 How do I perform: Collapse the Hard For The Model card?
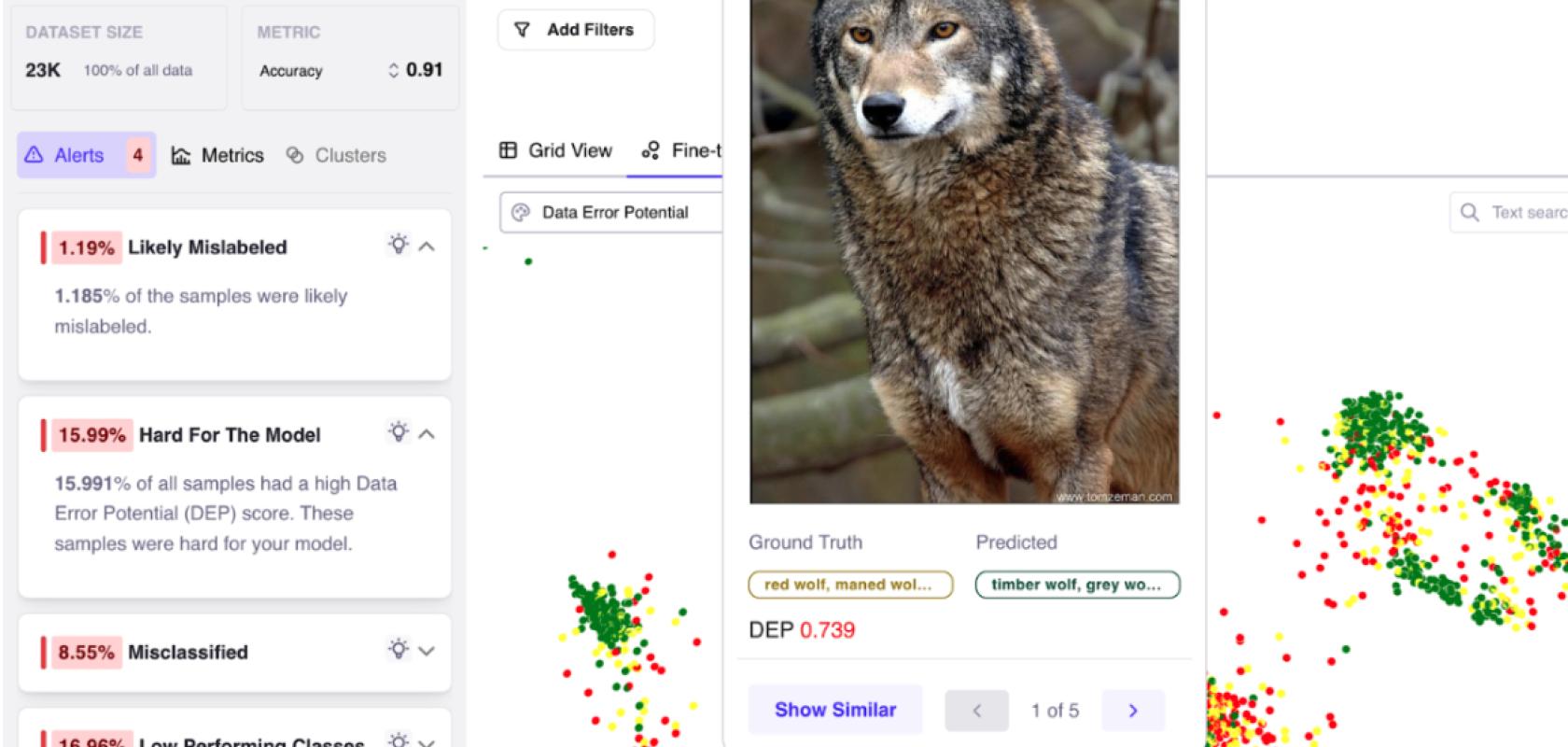click(x=427, y=434)
